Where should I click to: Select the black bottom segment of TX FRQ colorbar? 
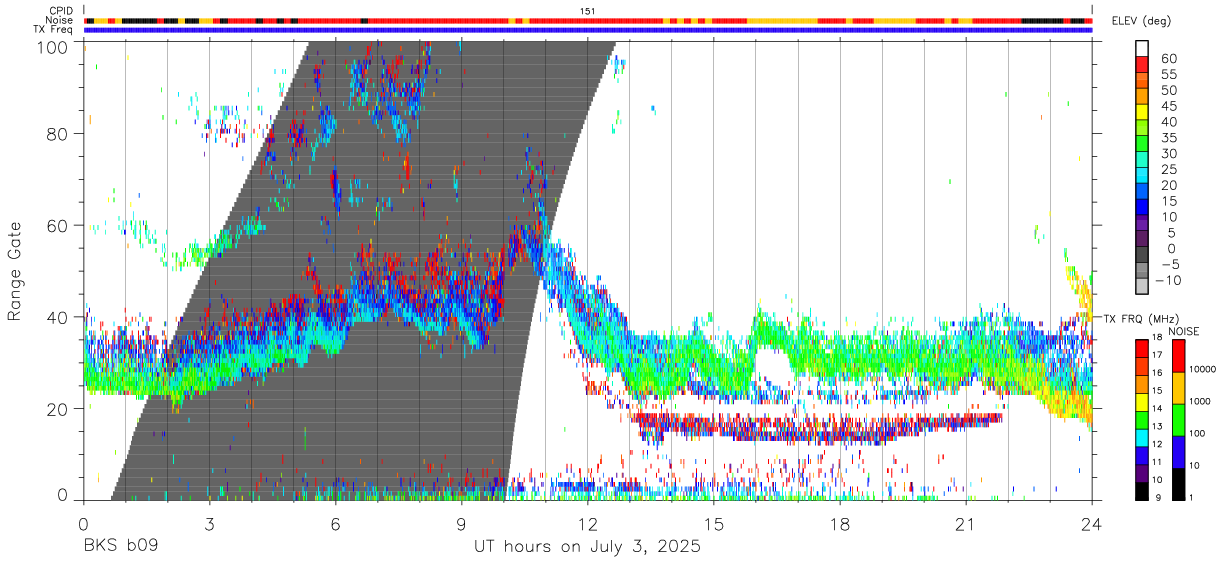[1142, 490]
